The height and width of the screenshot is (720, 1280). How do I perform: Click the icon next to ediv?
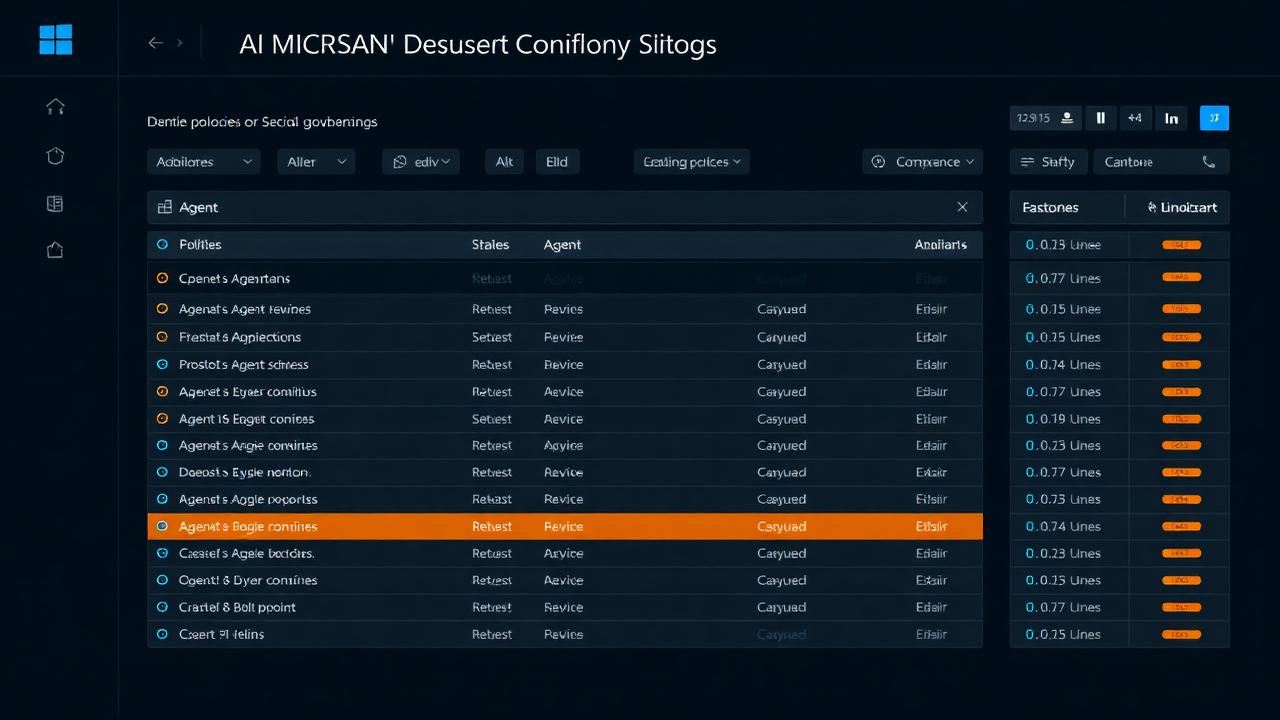tap(400, 162)
